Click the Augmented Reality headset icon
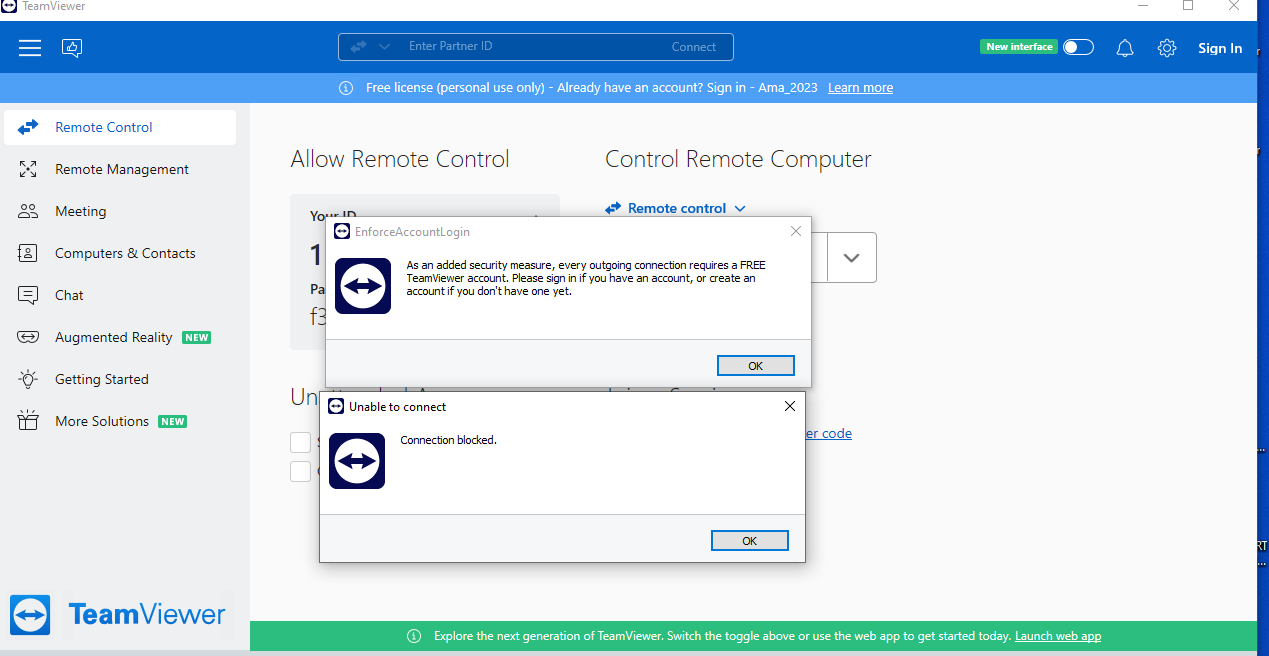1269x656 pixels. (x=28, y=337)
